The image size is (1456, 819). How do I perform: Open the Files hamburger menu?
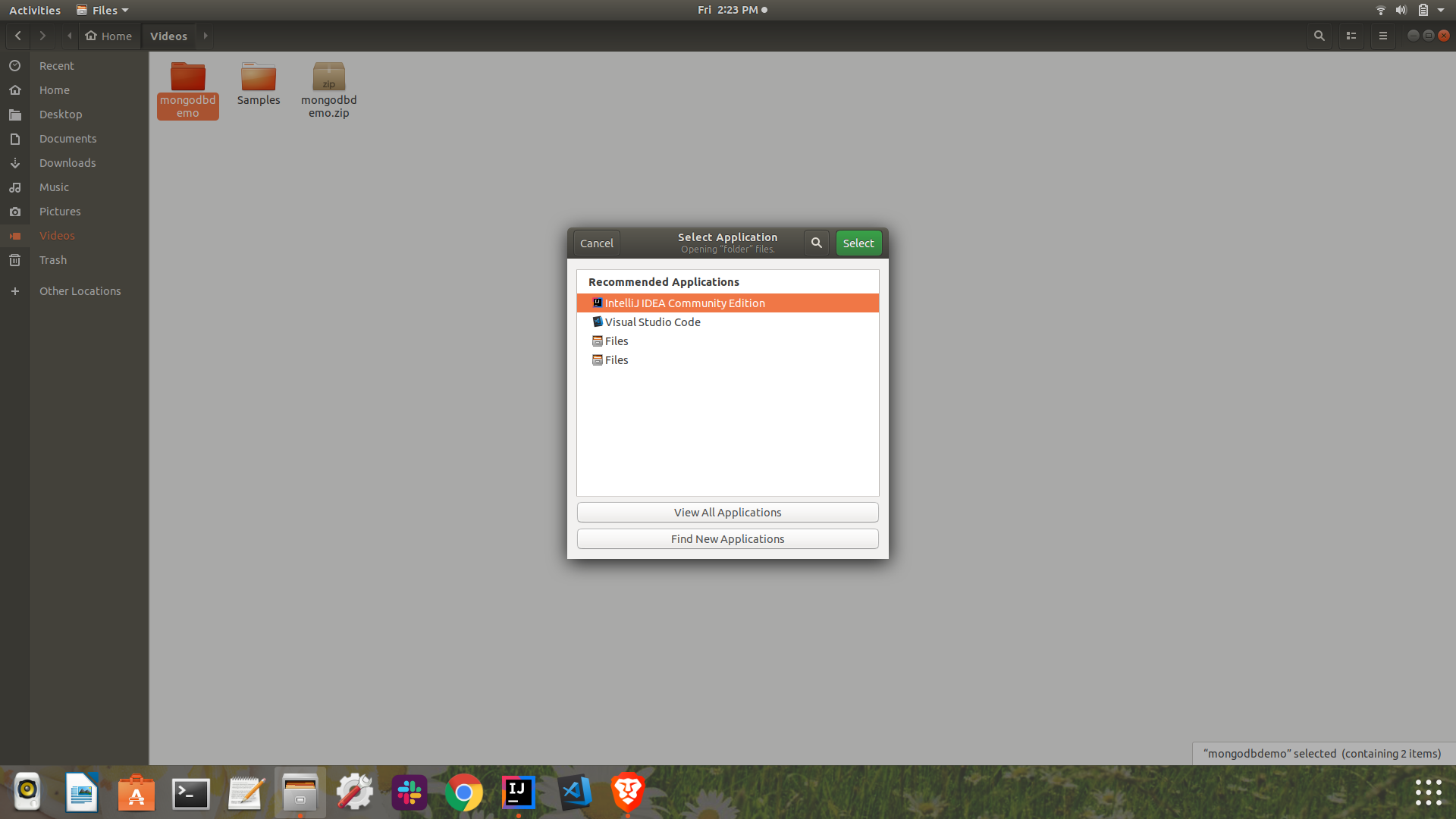click(1382, 36)
